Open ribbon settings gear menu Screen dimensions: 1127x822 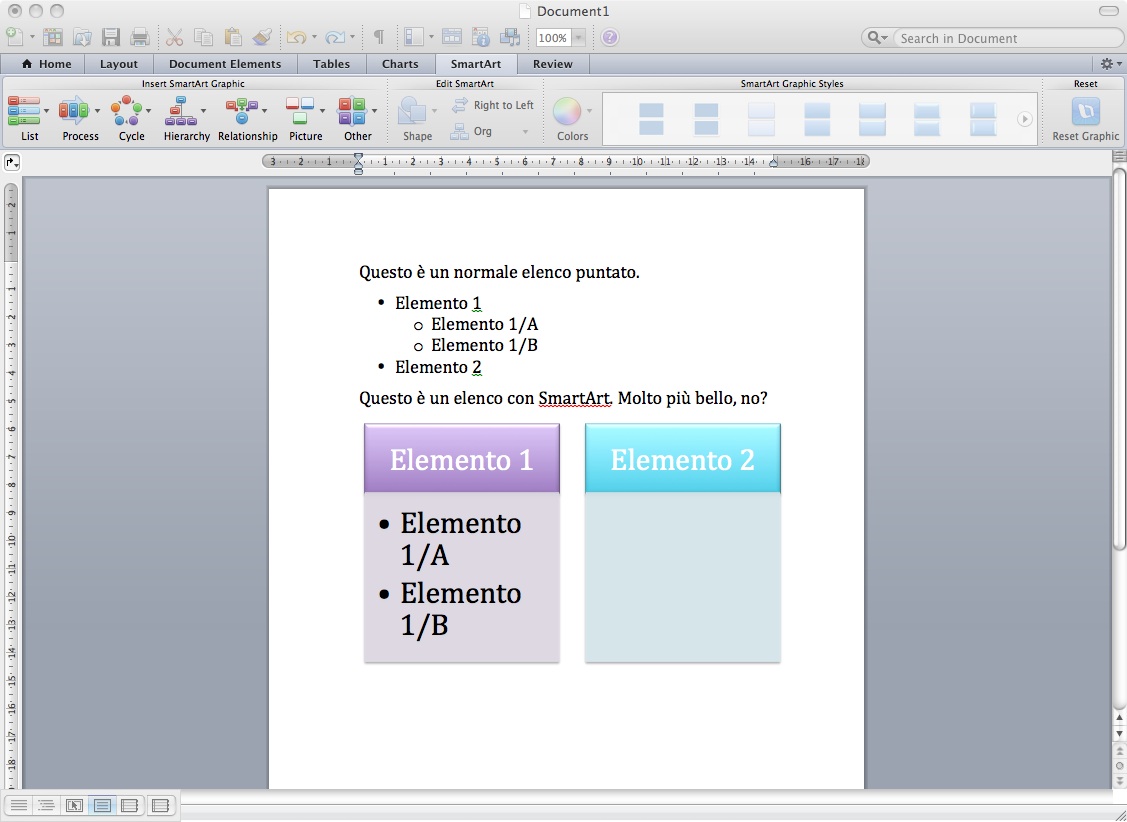pos(1111,64)
